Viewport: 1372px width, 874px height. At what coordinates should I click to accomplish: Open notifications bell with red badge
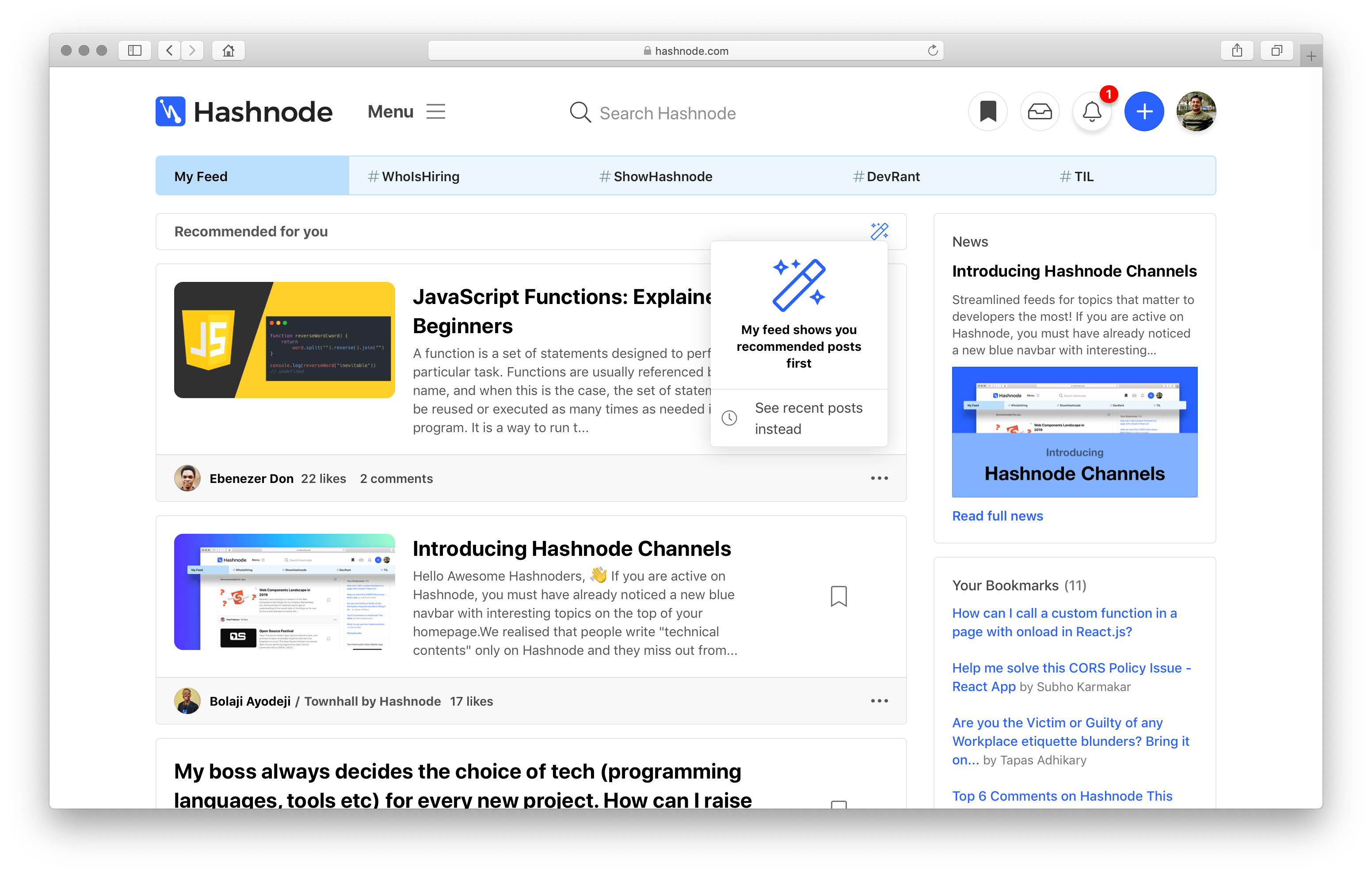pyautogui.click(x=1092, y=112)
